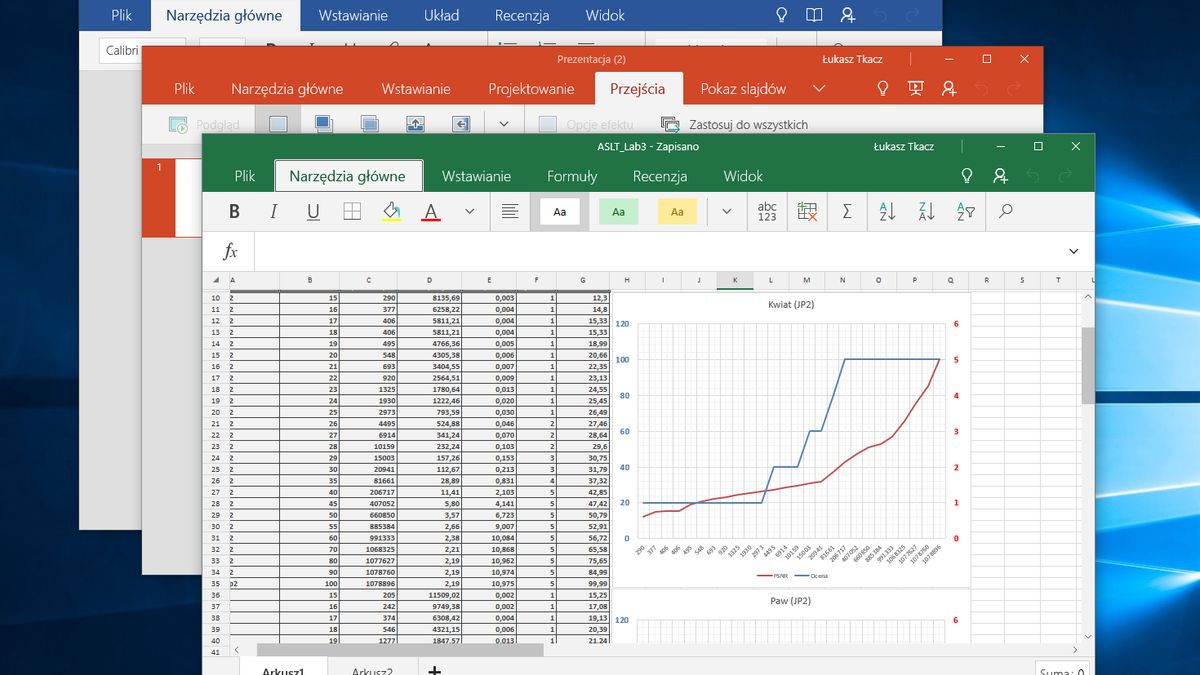Open the Widok tab in Word
1200x675 pixels.
pyautogui.click(x=605, y=15)
